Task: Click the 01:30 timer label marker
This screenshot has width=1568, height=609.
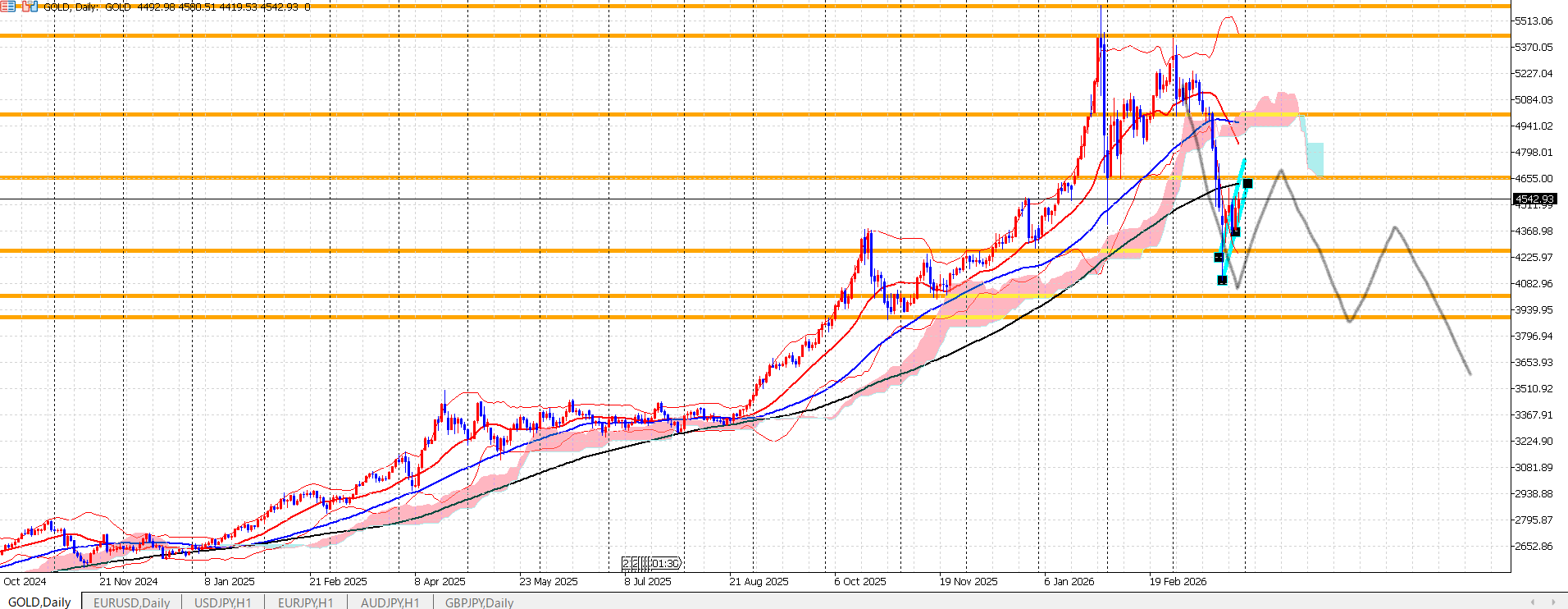Action: [665, 564]
